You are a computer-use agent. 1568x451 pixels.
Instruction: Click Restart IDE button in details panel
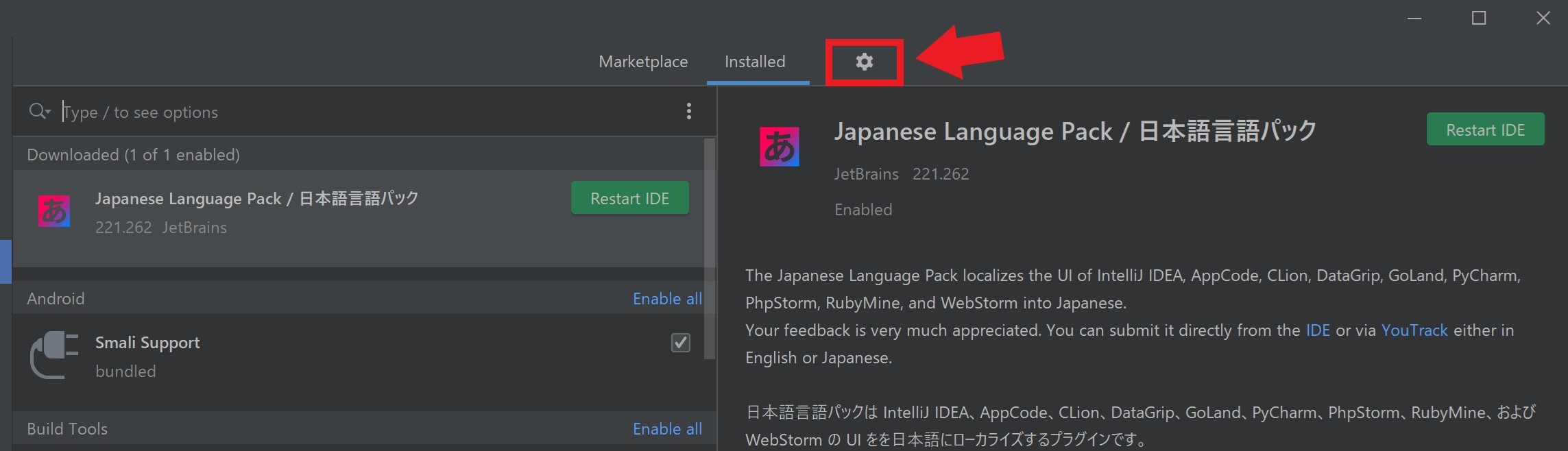point(1485,130)
